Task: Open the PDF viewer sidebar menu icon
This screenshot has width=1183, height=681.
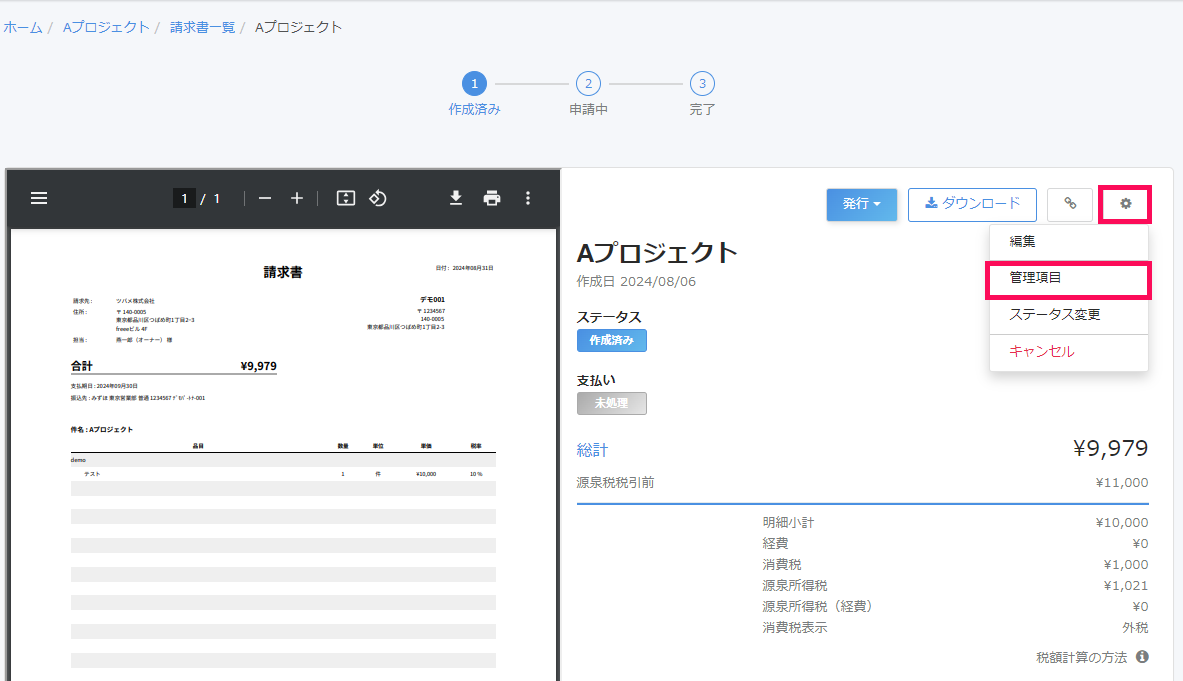Action: pyautogui.click(x=39, y=198)
